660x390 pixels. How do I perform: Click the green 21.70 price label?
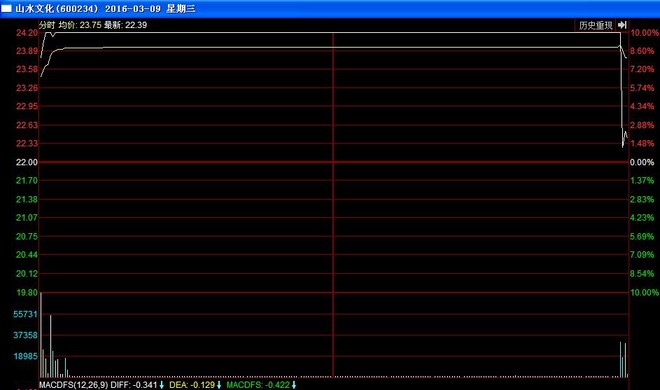click(27, 180)
